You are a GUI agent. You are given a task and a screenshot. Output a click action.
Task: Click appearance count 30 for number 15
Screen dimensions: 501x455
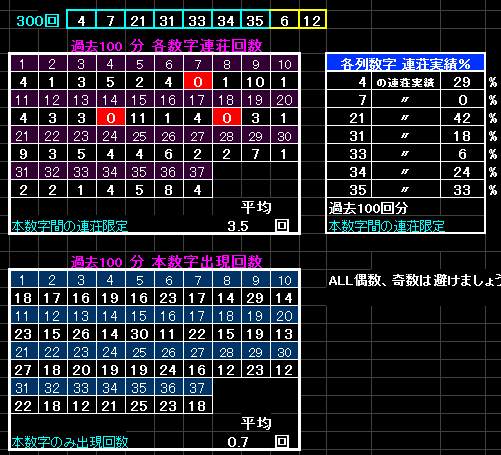point(139,334)
